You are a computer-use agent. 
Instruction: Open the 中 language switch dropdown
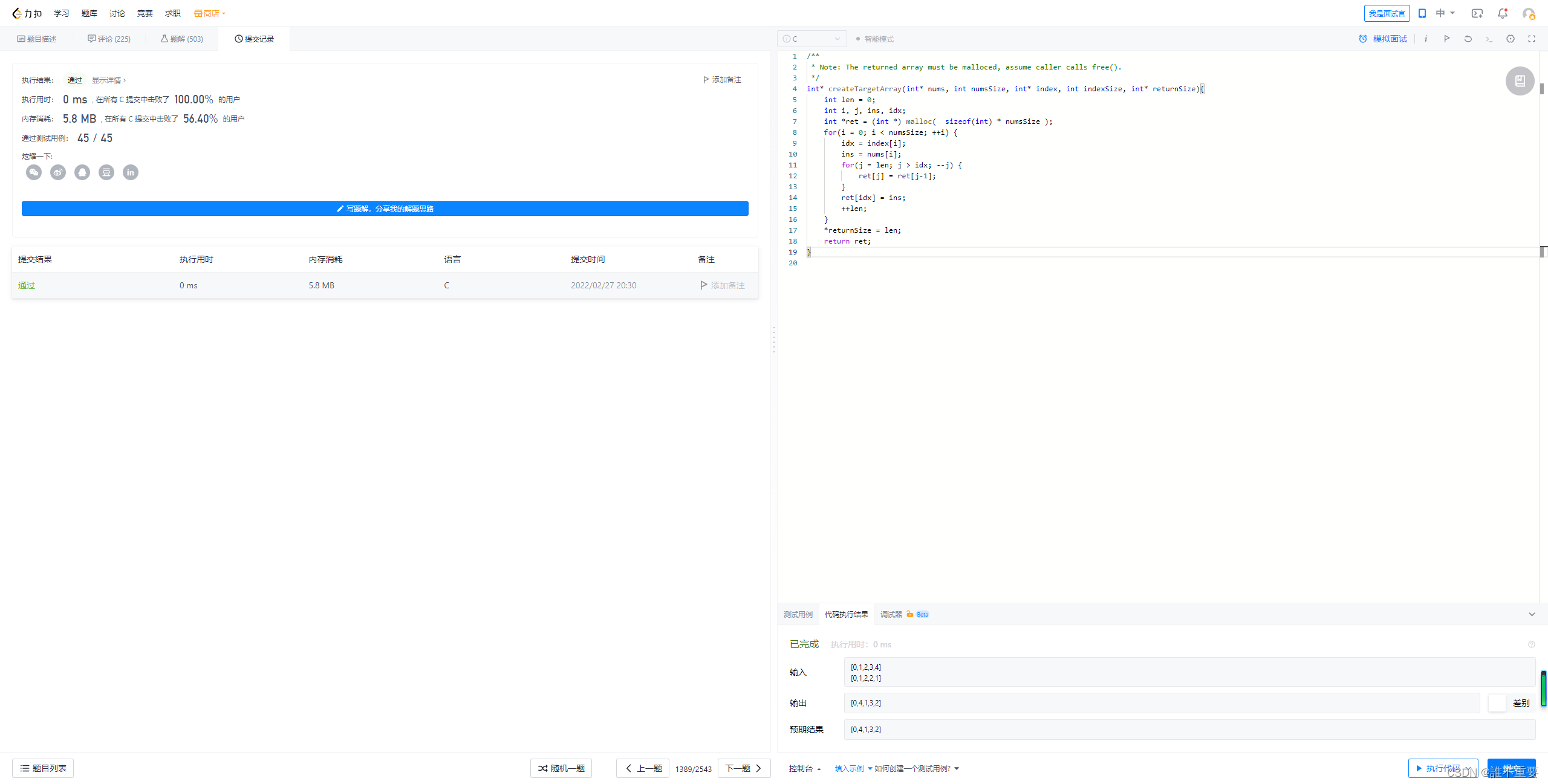tap(1445, 13)
